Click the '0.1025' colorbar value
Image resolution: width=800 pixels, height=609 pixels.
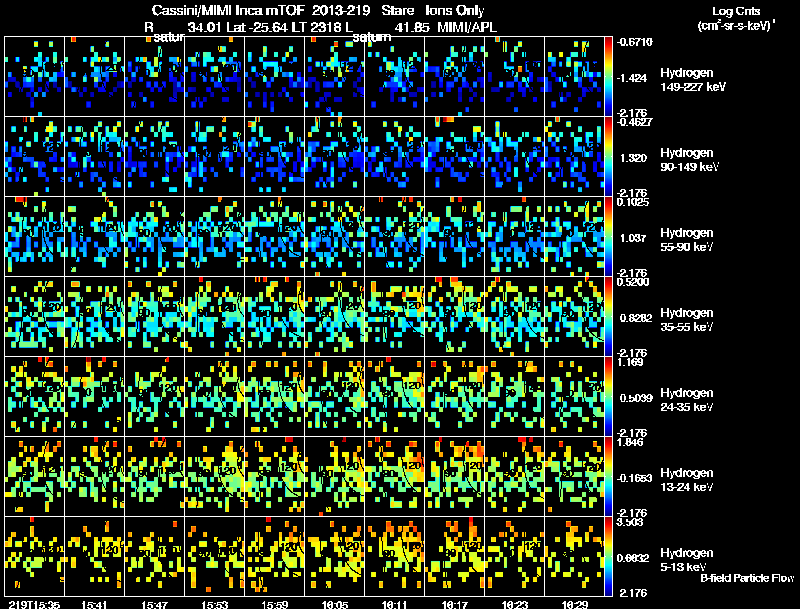(x=633, y=202)
